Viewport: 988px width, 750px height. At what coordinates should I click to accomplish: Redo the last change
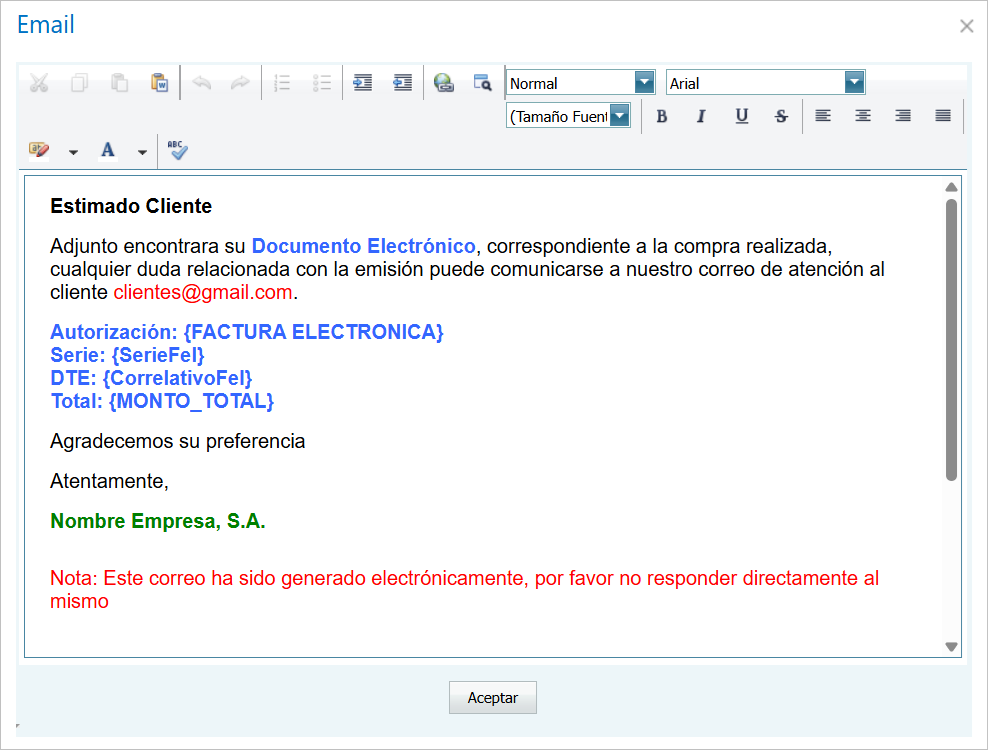[x=240, y=82]
